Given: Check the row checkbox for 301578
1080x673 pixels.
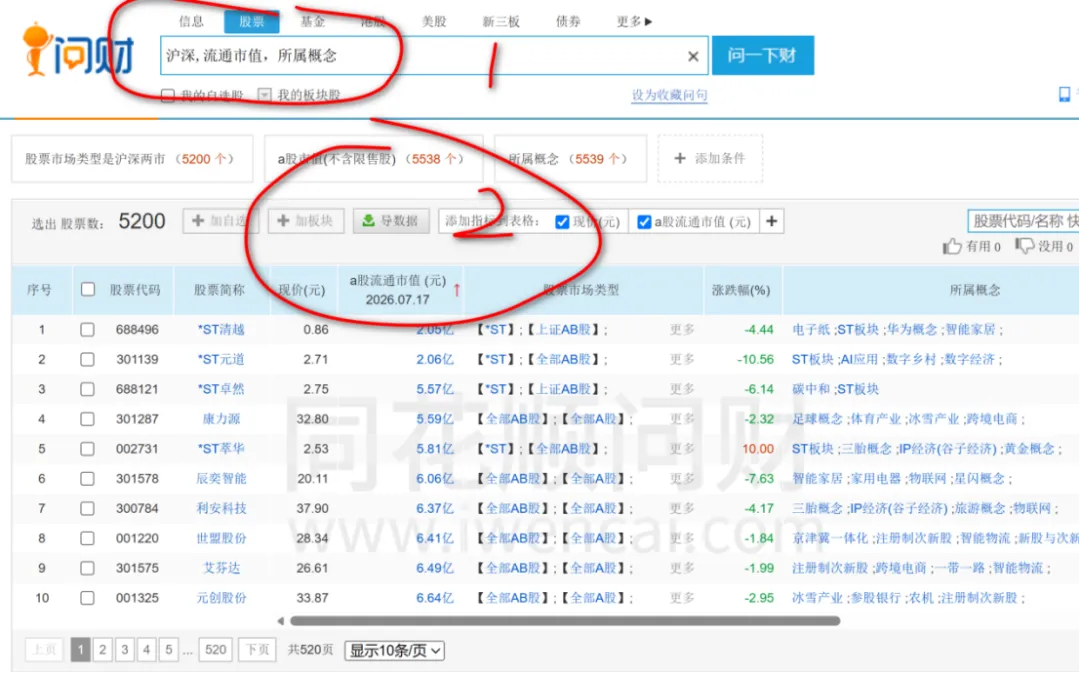Looking at the screenshot, I should (x=87, y=479).
